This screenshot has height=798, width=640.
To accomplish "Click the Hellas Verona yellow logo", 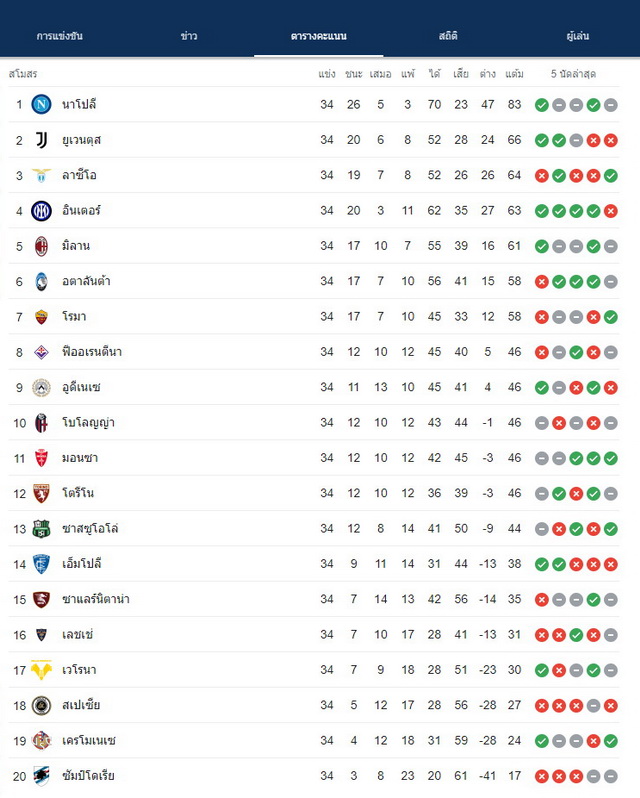I will (41, 670).
